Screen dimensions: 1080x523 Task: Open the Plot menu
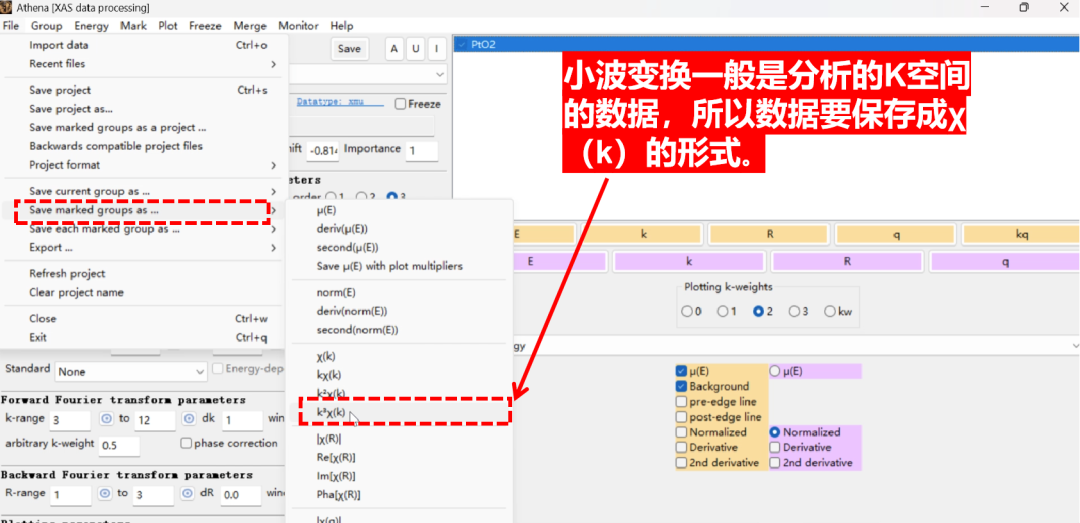168,26
